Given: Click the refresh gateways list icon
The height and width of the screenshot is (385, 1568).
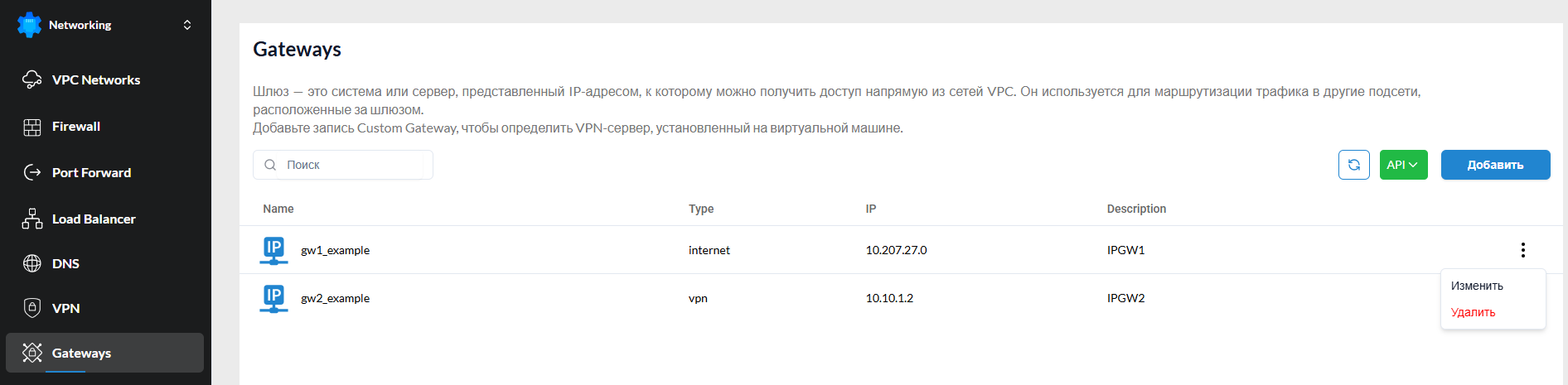Looking at the screenshot, I should [1354, 165].
